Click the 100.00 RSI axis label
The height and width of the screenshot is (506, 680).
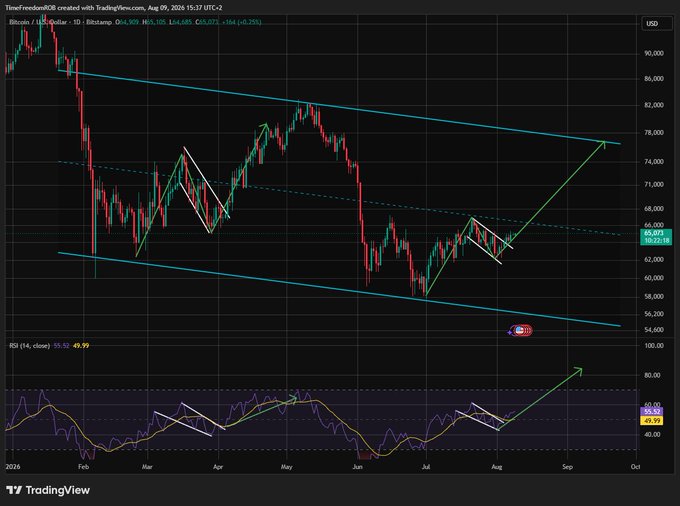[x=654, y=346]
